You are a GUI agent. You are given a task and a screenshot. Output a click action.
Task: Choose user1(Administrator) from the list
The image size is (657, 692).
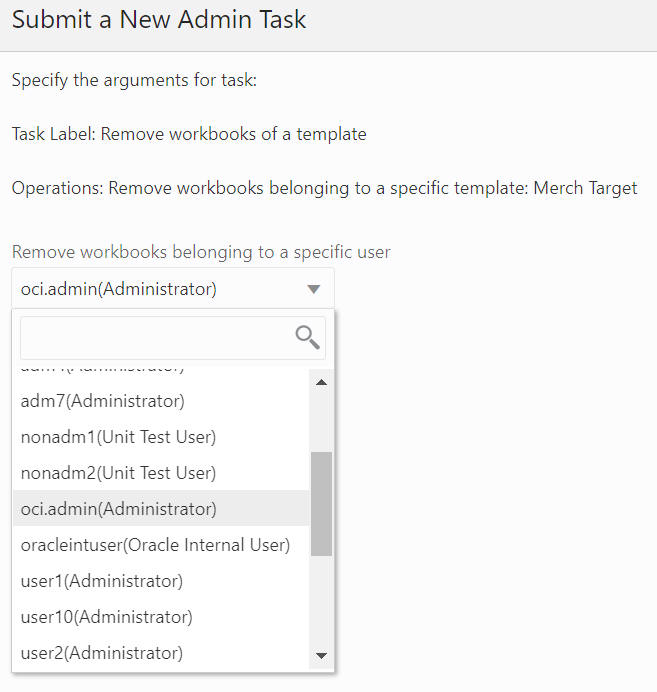pos(161,581)
